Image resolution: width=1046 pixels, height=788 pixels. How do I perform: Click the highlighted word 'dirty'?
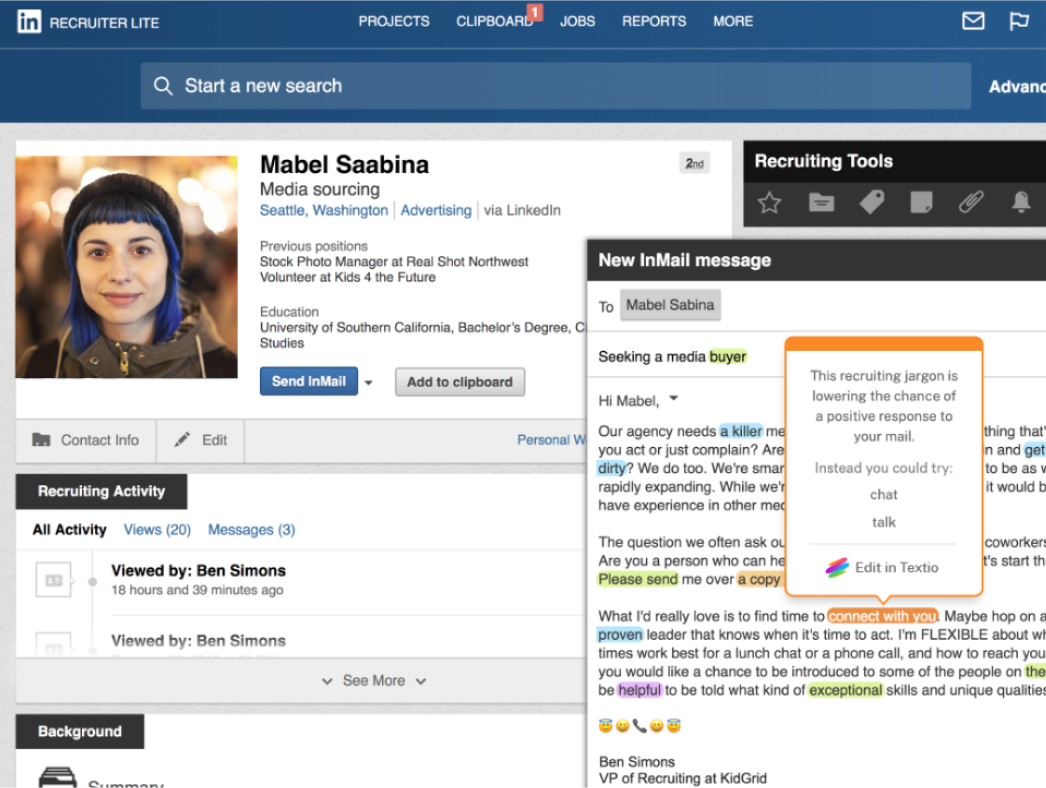612,468
